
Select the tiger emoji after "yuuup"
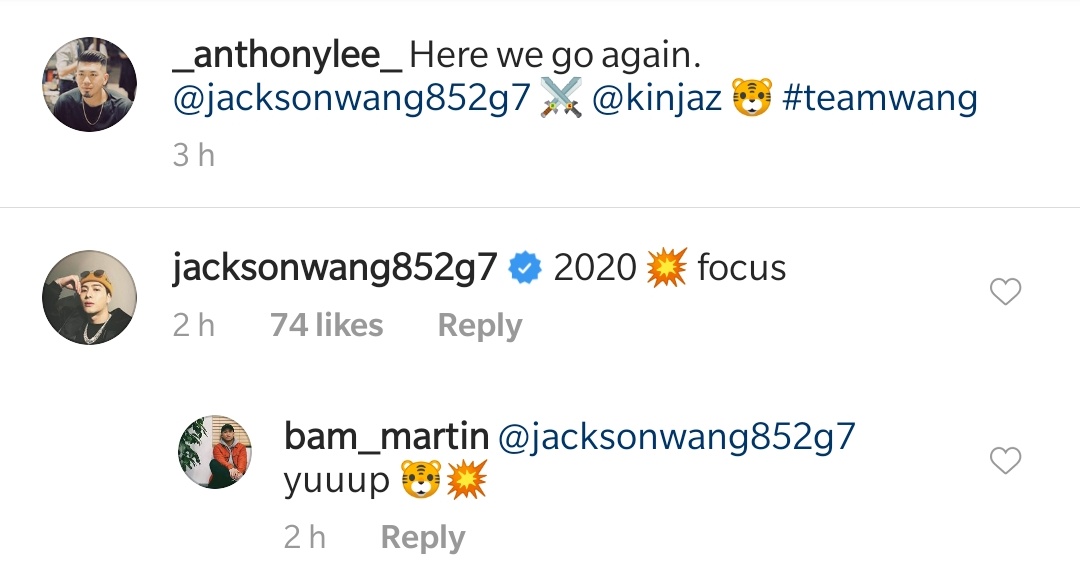pos(421,480)
